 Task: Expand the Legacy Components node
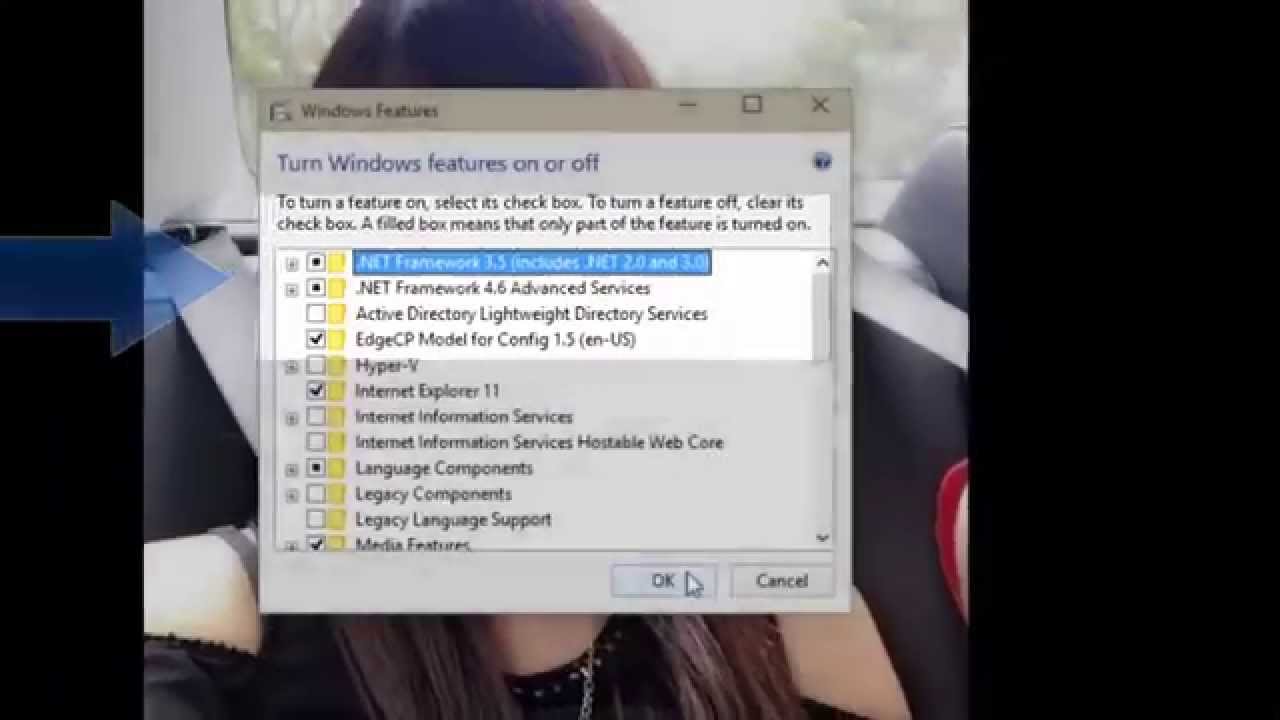(292, 495)
